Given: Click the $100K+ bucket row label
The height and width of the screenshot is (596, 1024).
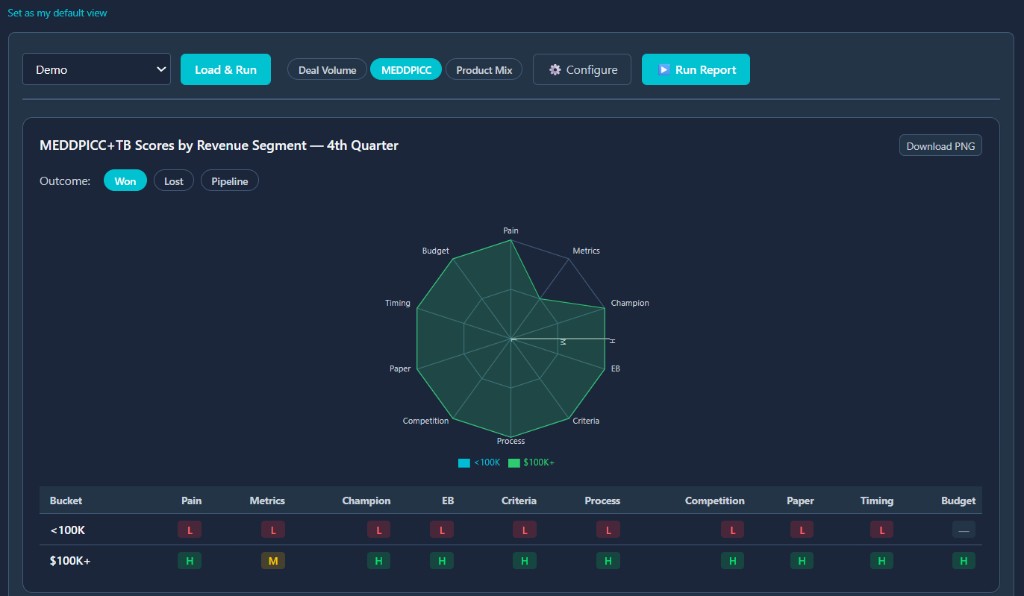Looking at the screenshot, I should (70, 561).
